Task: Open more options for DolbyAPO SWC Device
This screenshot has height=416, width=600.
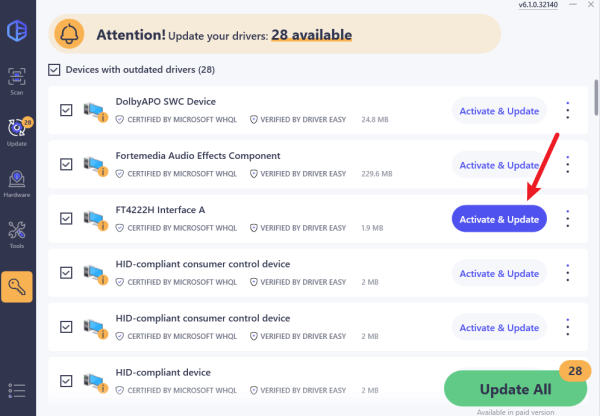Action: [x=568, y=110]
